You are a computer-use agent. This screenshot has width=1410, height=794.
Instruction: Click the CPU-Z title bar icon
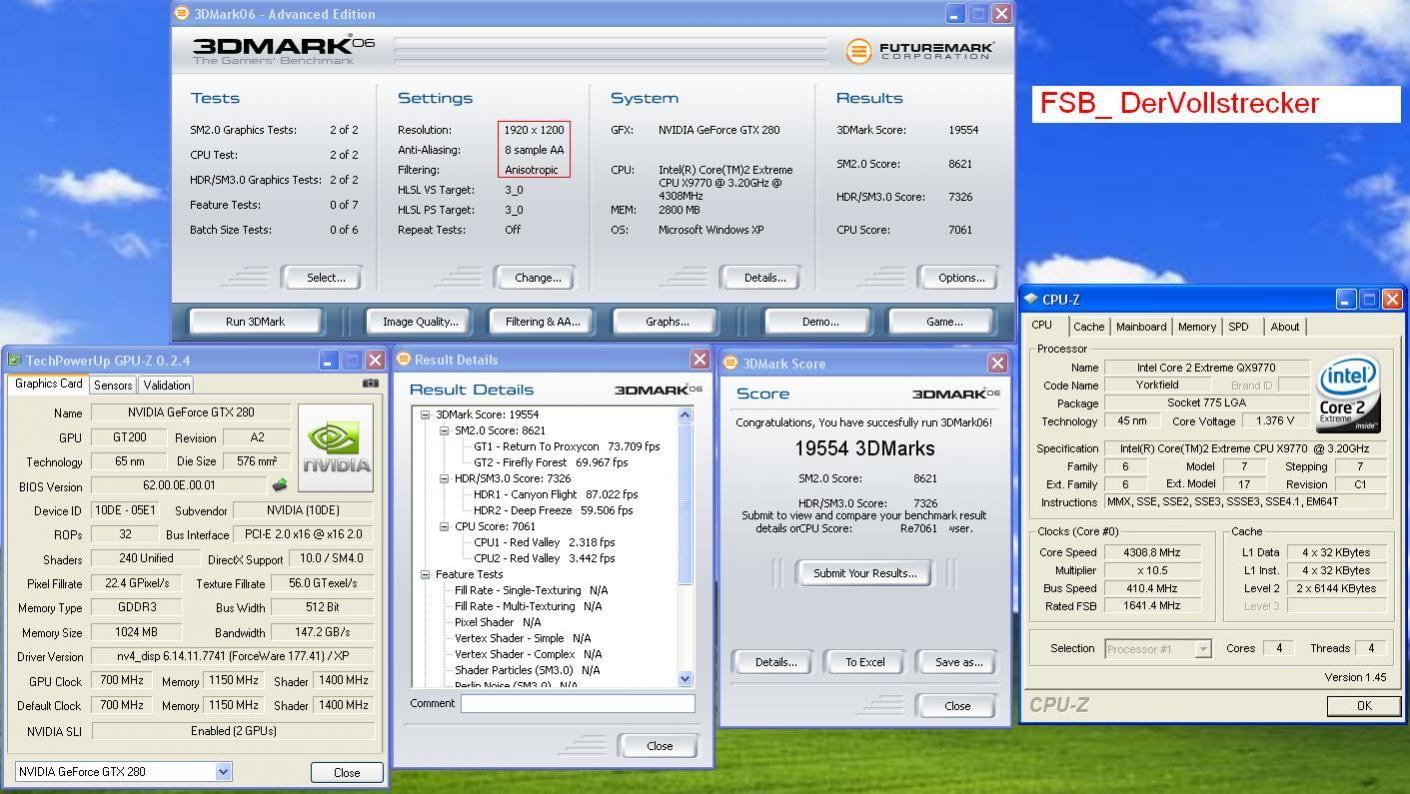pyautogui.click(x=1031, y=299)
